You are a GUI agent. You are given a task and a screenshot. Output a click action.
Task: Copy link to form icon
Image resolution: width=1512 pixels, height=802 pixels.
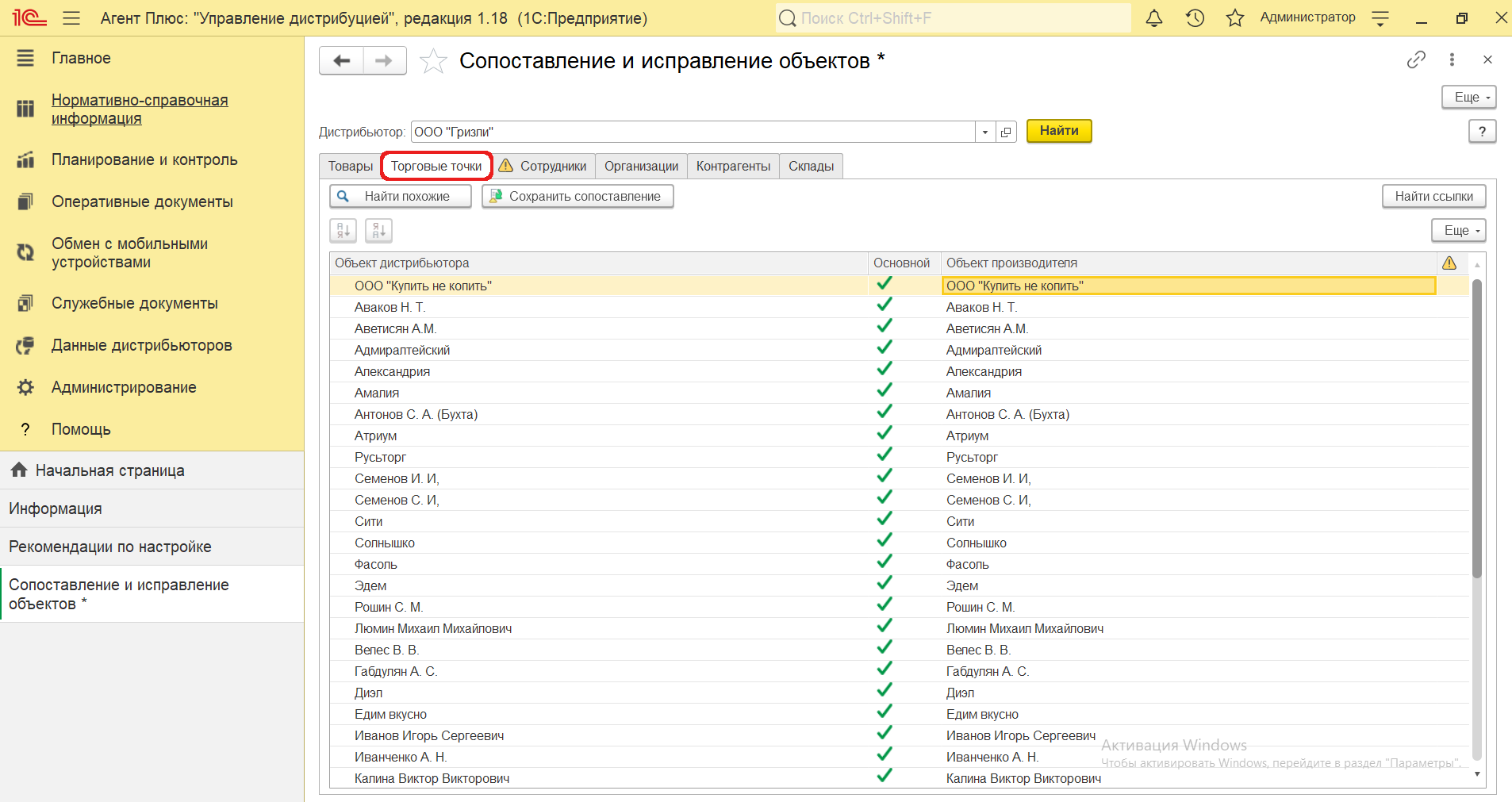(x=1416, y=59)
